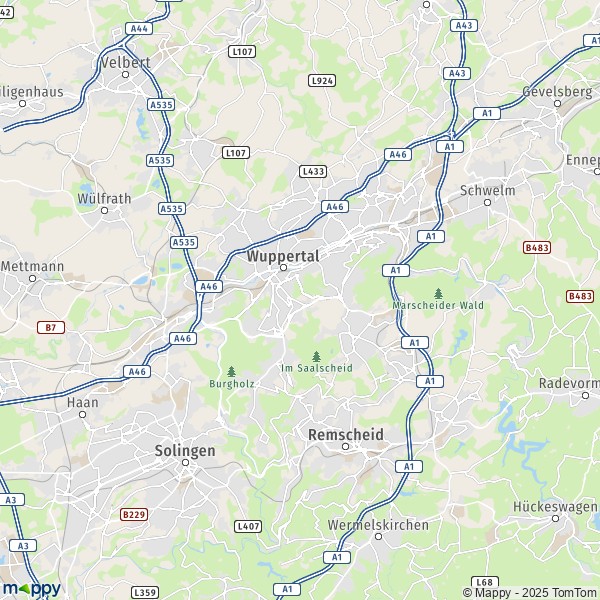Click the Schwelm town marker dot
This screenshot has width=600, height=600.
[x=488, y=202]
